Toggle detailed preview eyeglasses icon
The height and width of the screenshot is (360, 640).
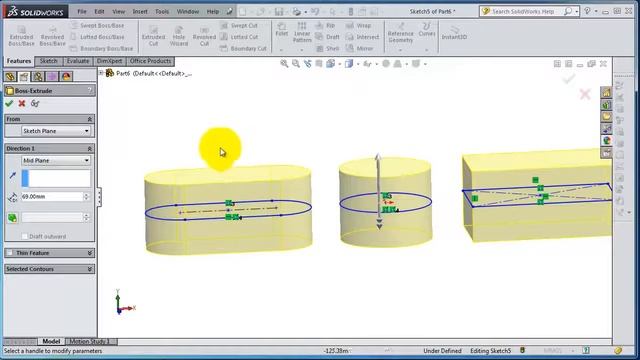[x=35, y=104]
